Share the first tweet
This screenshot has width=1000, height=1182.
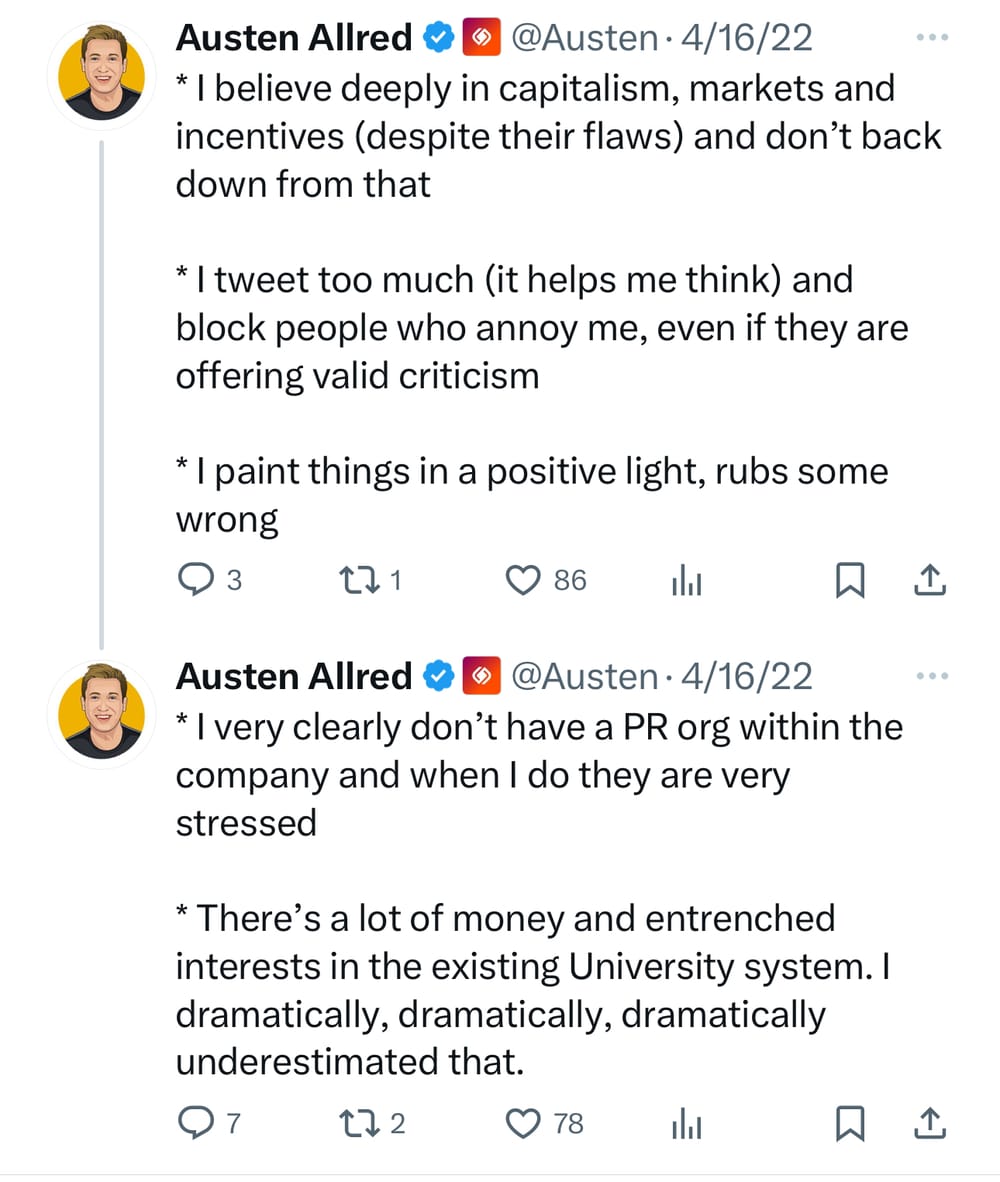point(929,579)
